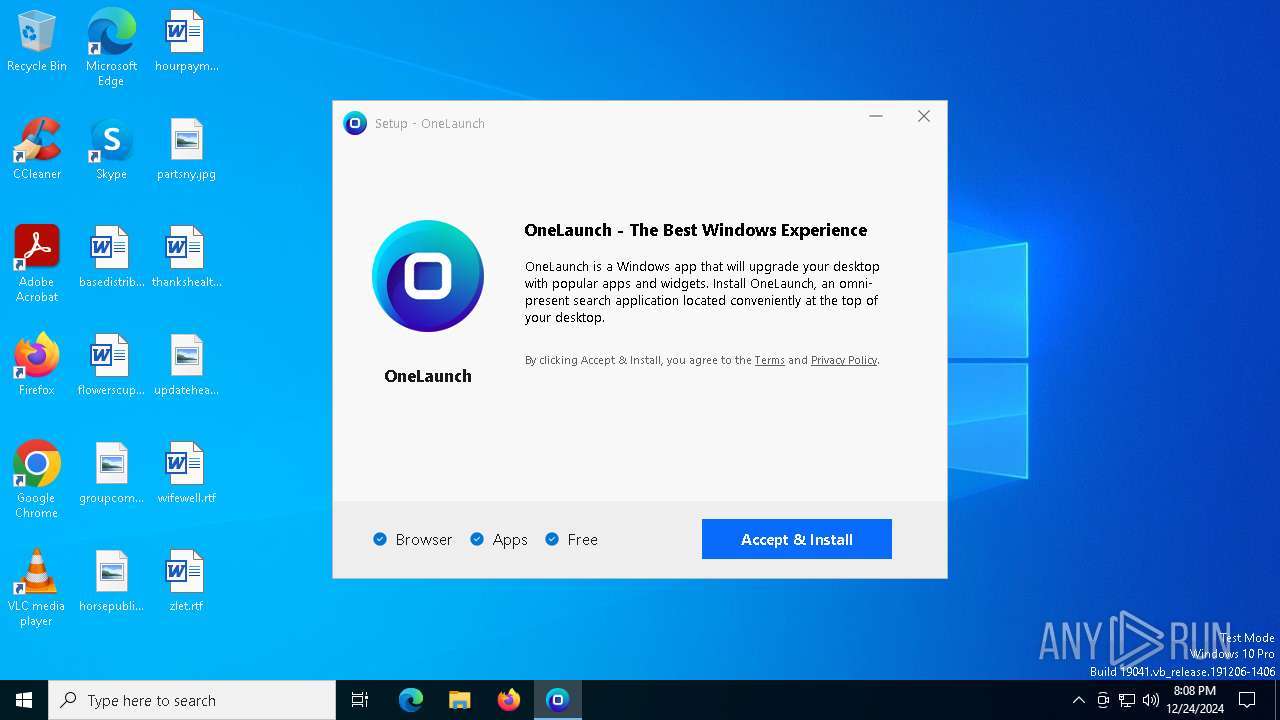This screenshot has height=720, width=1280.
Task: Click the large OneLaunch logo
Action: [428, 276]
